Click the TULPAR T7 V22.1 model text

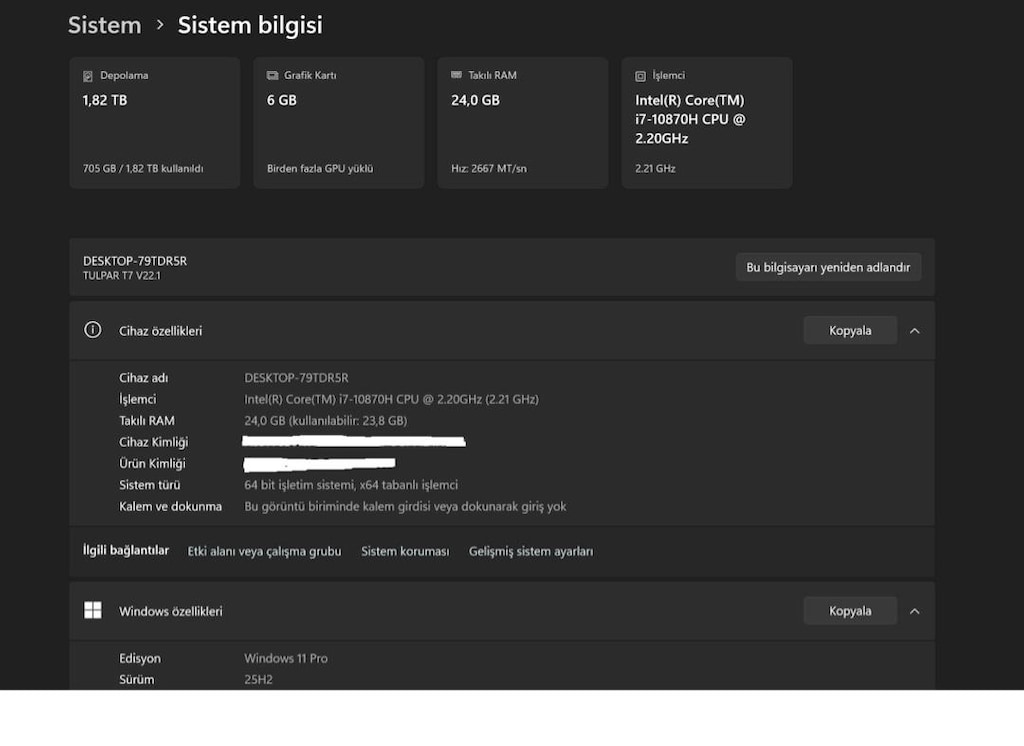121,276
